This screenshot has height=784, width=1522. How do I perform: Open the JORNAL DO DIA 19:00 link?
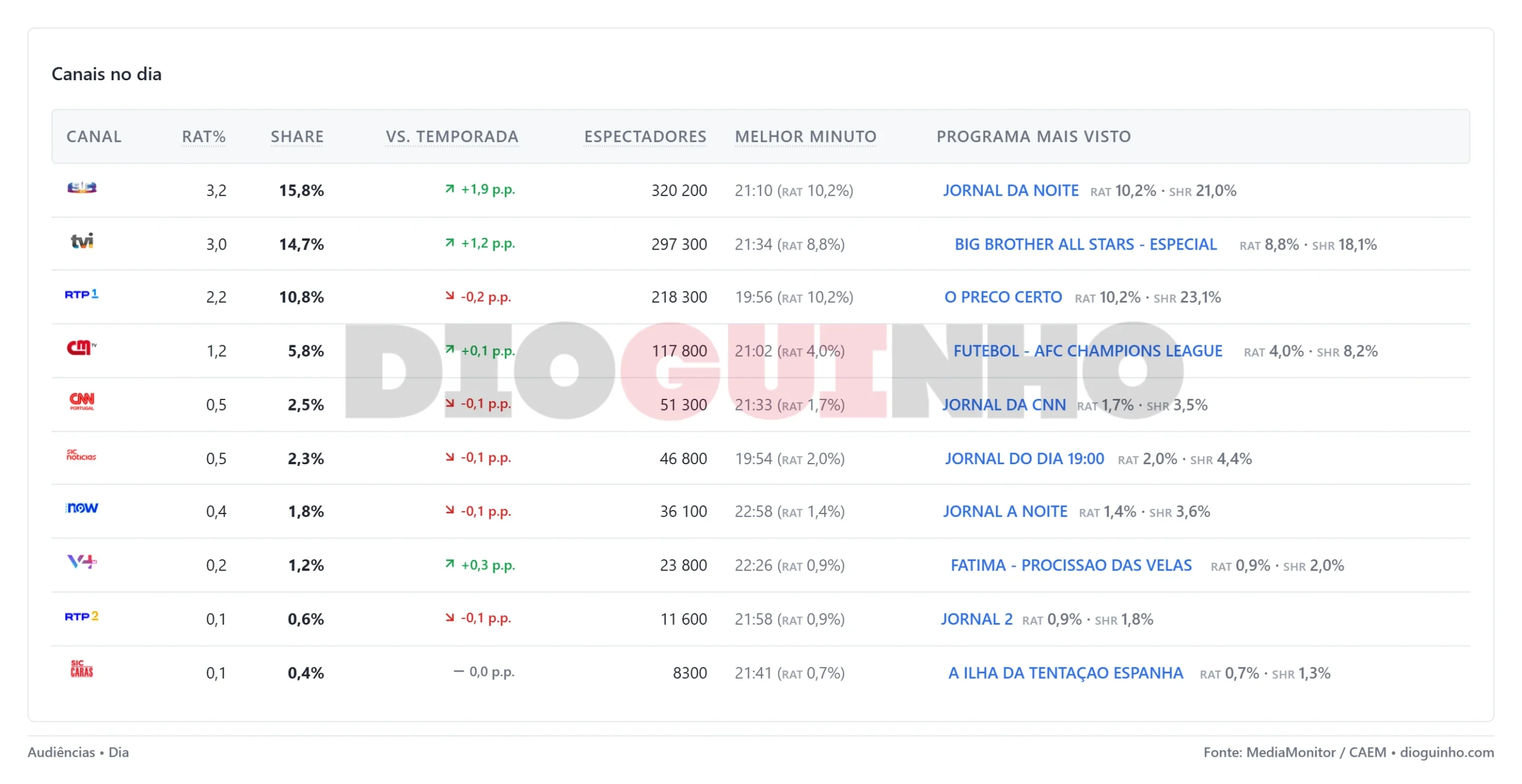[1024, 458]
